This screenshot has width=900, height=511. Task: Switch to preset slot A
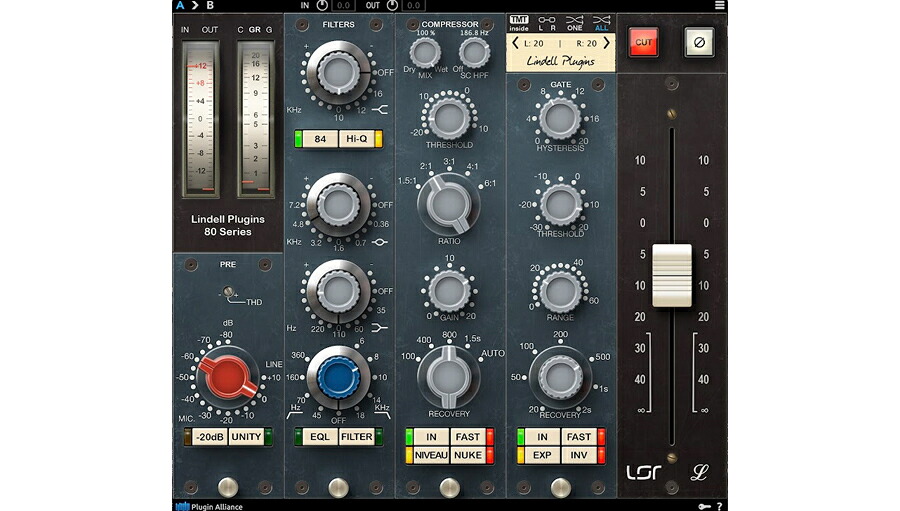pos(180,5)
